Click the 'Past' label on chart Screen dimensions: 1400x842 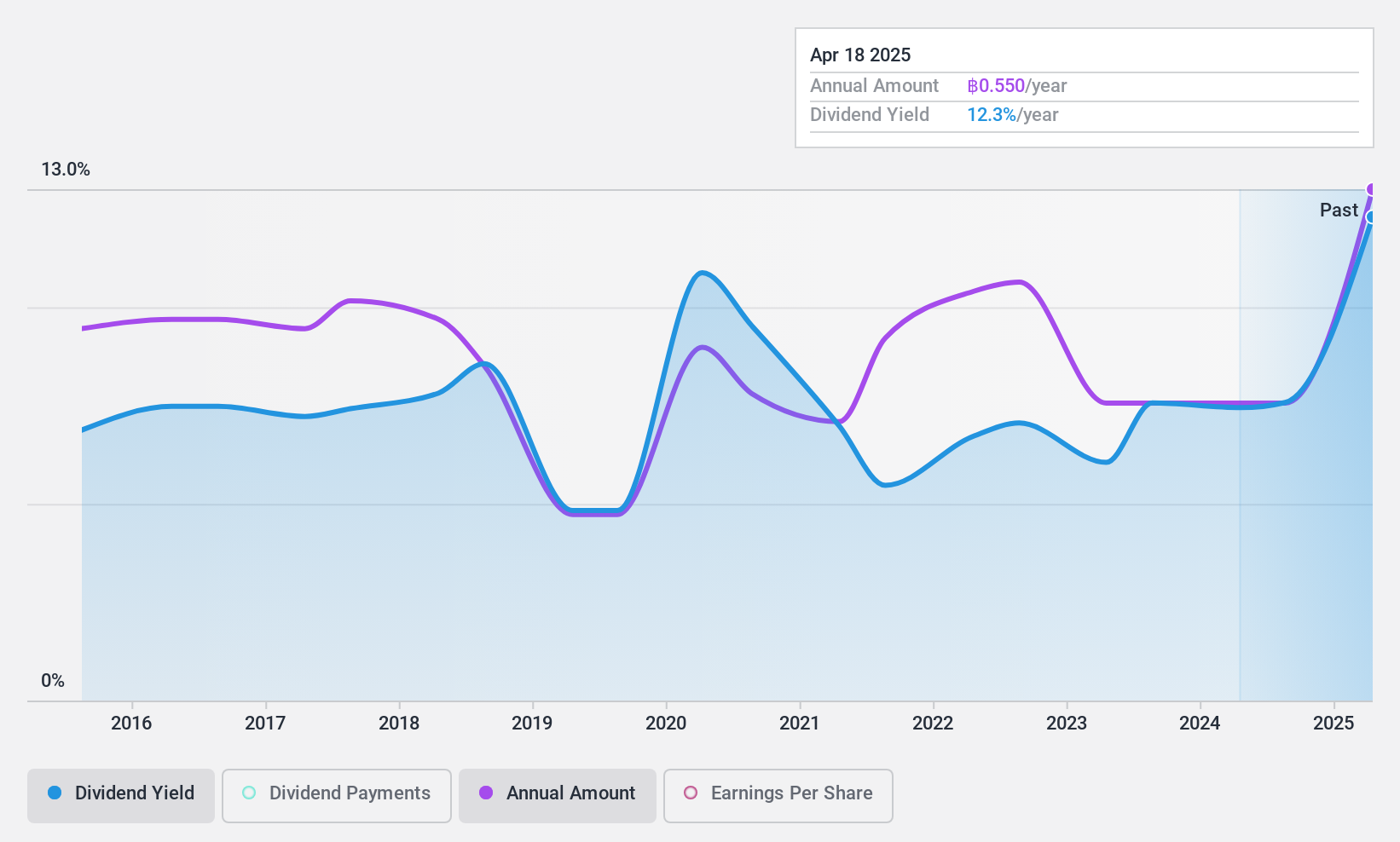[1339, 210]
